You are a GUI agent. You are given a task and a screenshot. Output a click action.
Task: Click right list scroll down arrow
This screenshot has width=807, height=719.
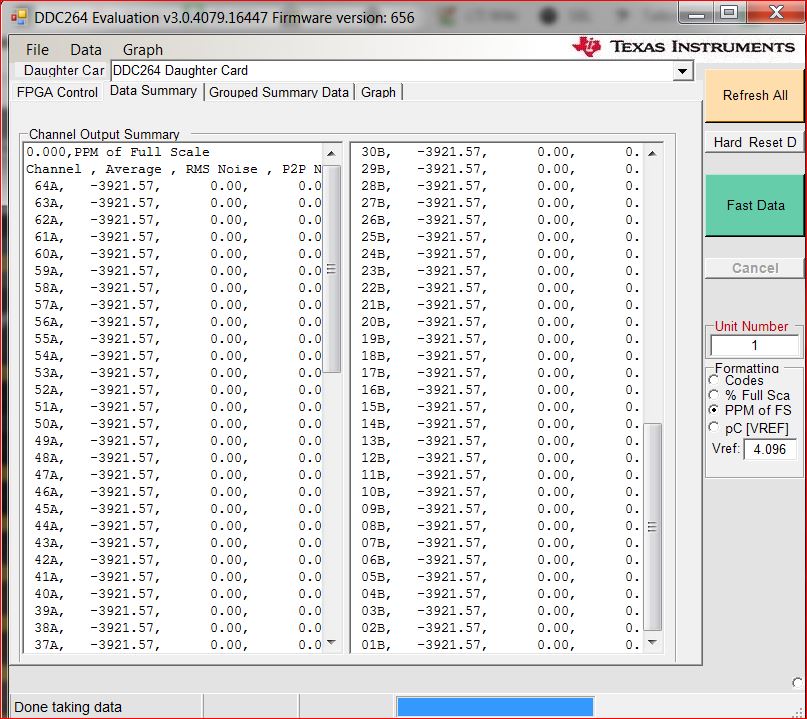click(652, 642)
